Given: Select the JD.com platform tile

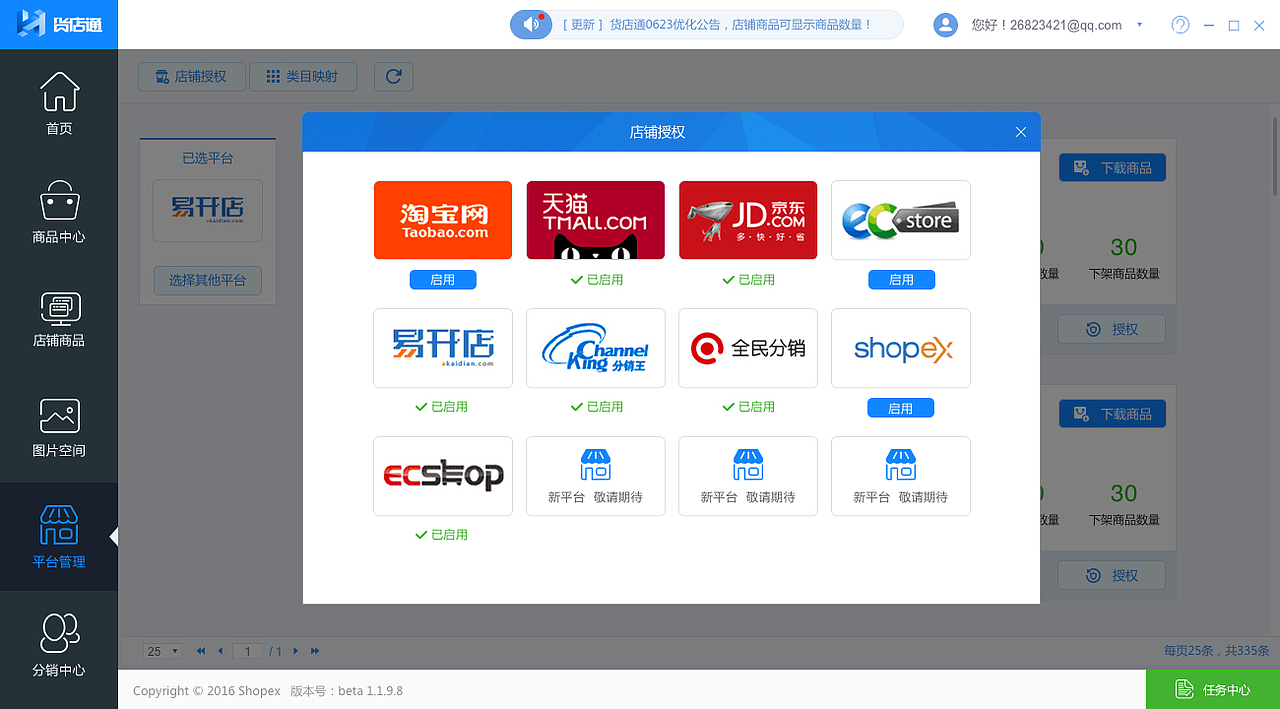Looking at the screenshot, I should click(x=748, y=220).
